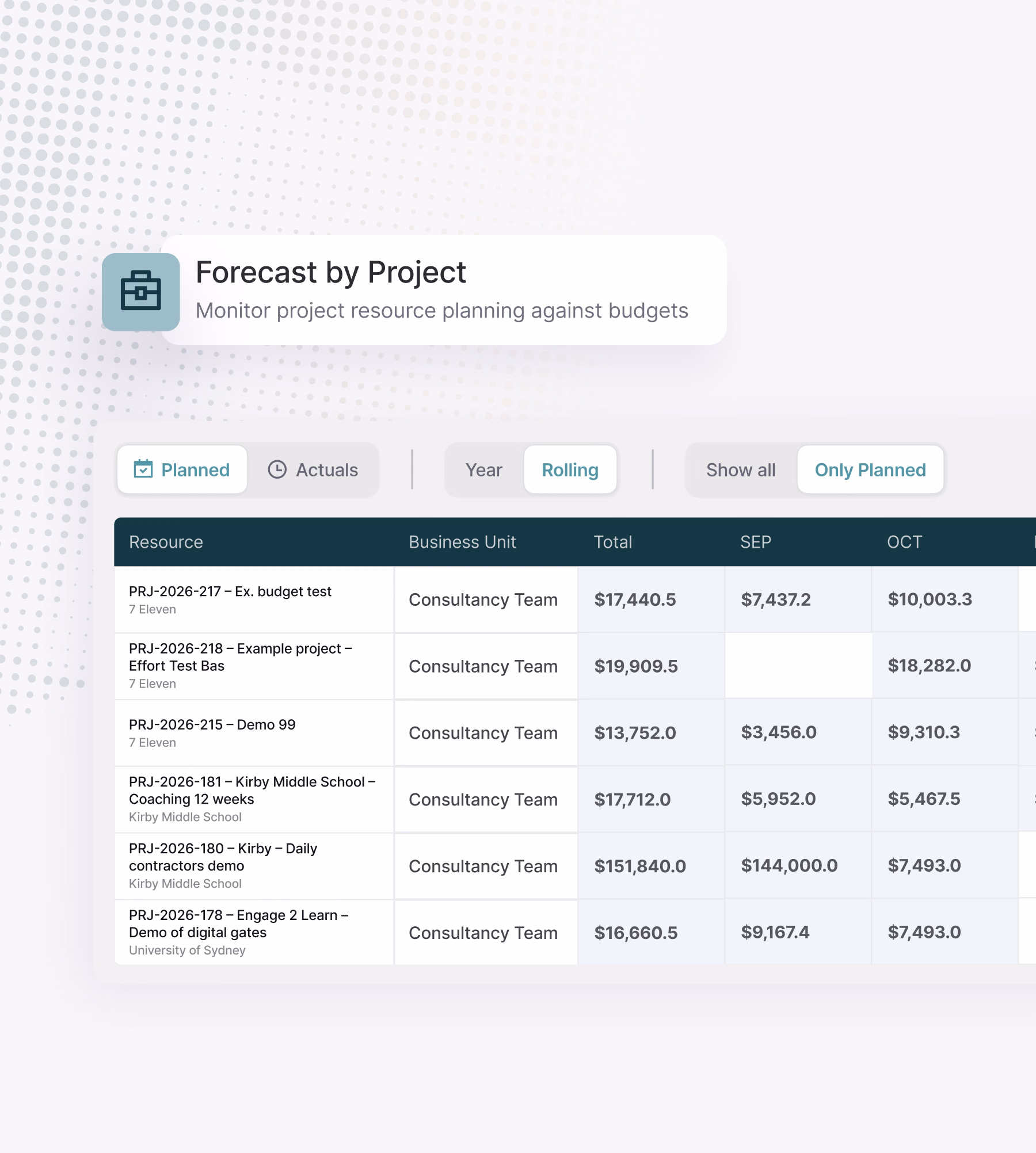The image size is (1036, 1153).
Task: Open project PRJ-2026-217 Ex. budget test
Action: (x=230, y=591)
